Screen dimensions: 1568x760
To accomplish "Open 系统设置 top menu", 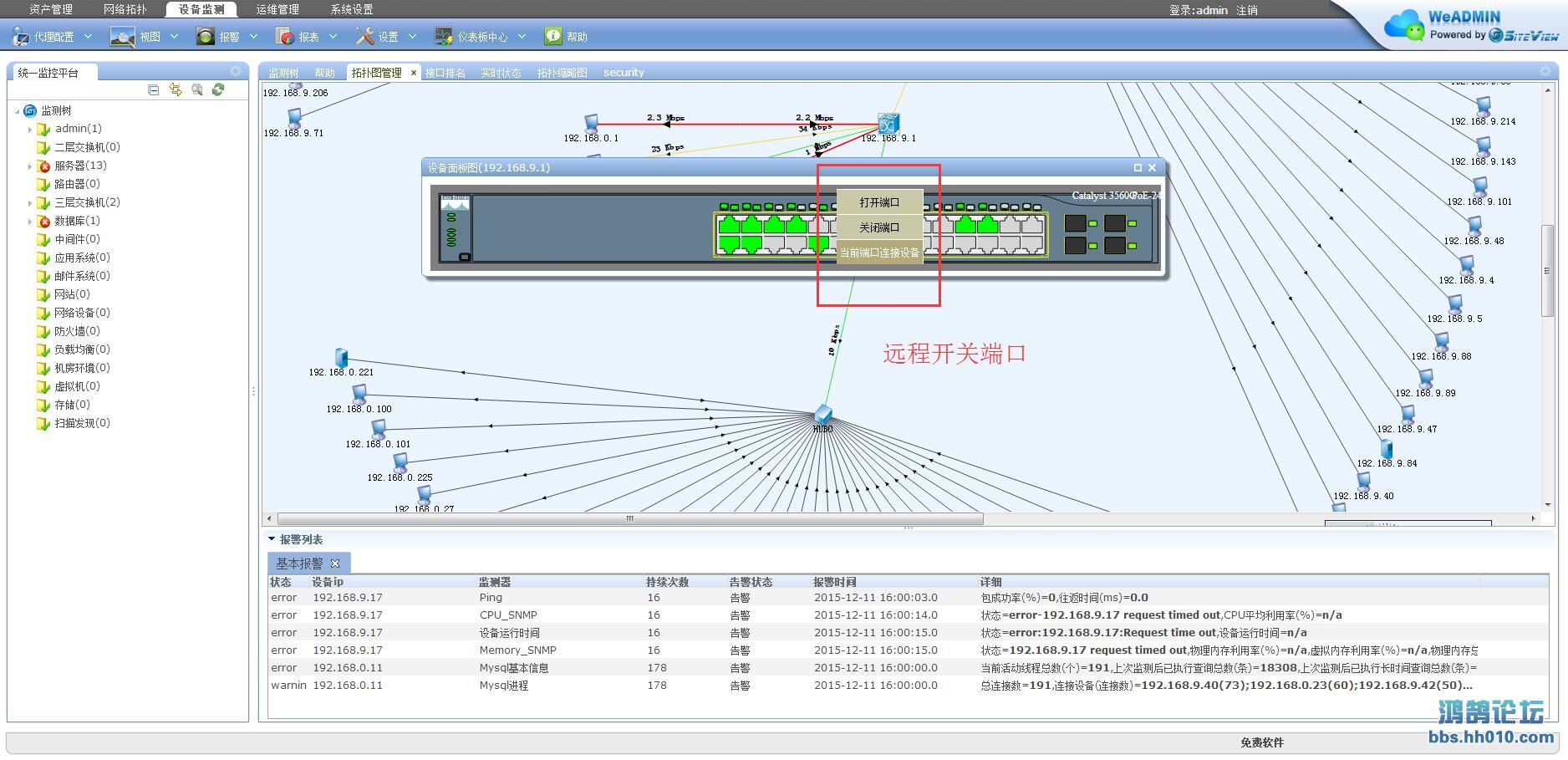I will 352,9.
